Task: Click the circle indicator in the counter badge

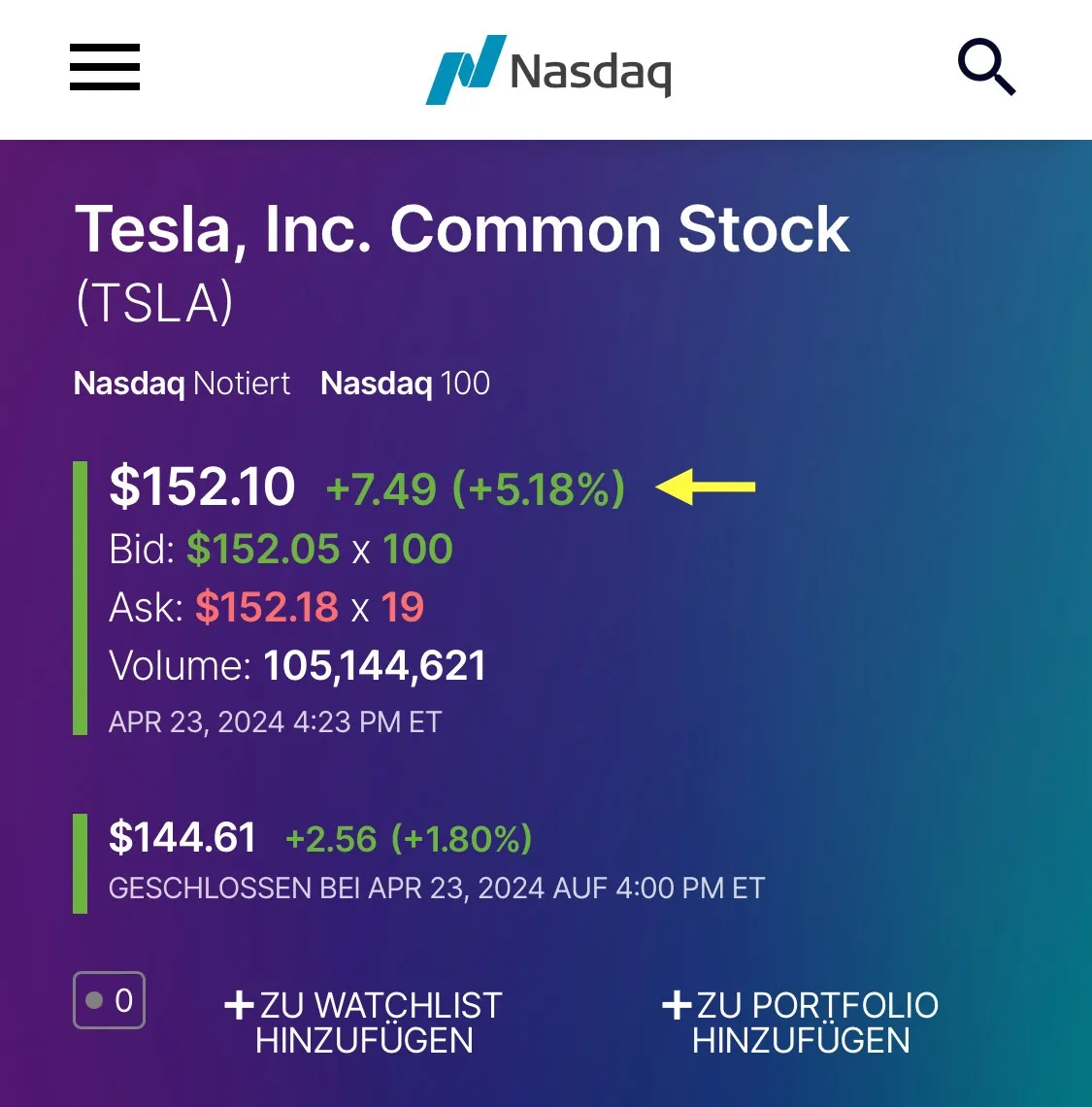Action: (x=93, y=1000)
